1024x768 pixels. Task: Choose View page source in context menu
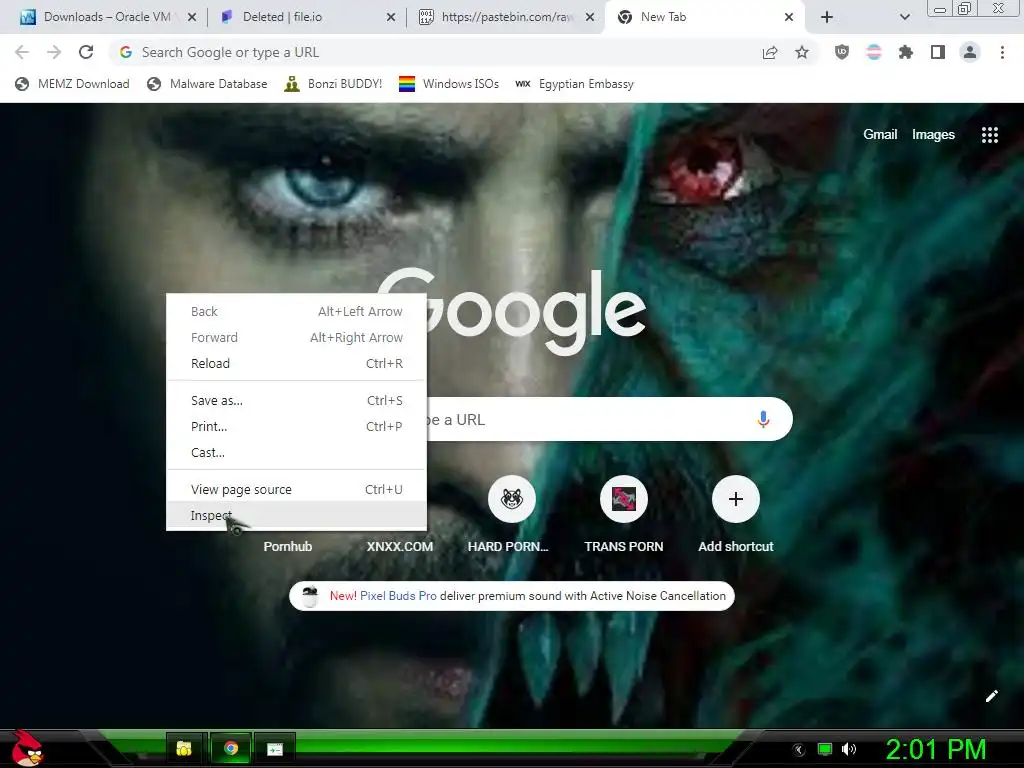click(x=296, y=489)
